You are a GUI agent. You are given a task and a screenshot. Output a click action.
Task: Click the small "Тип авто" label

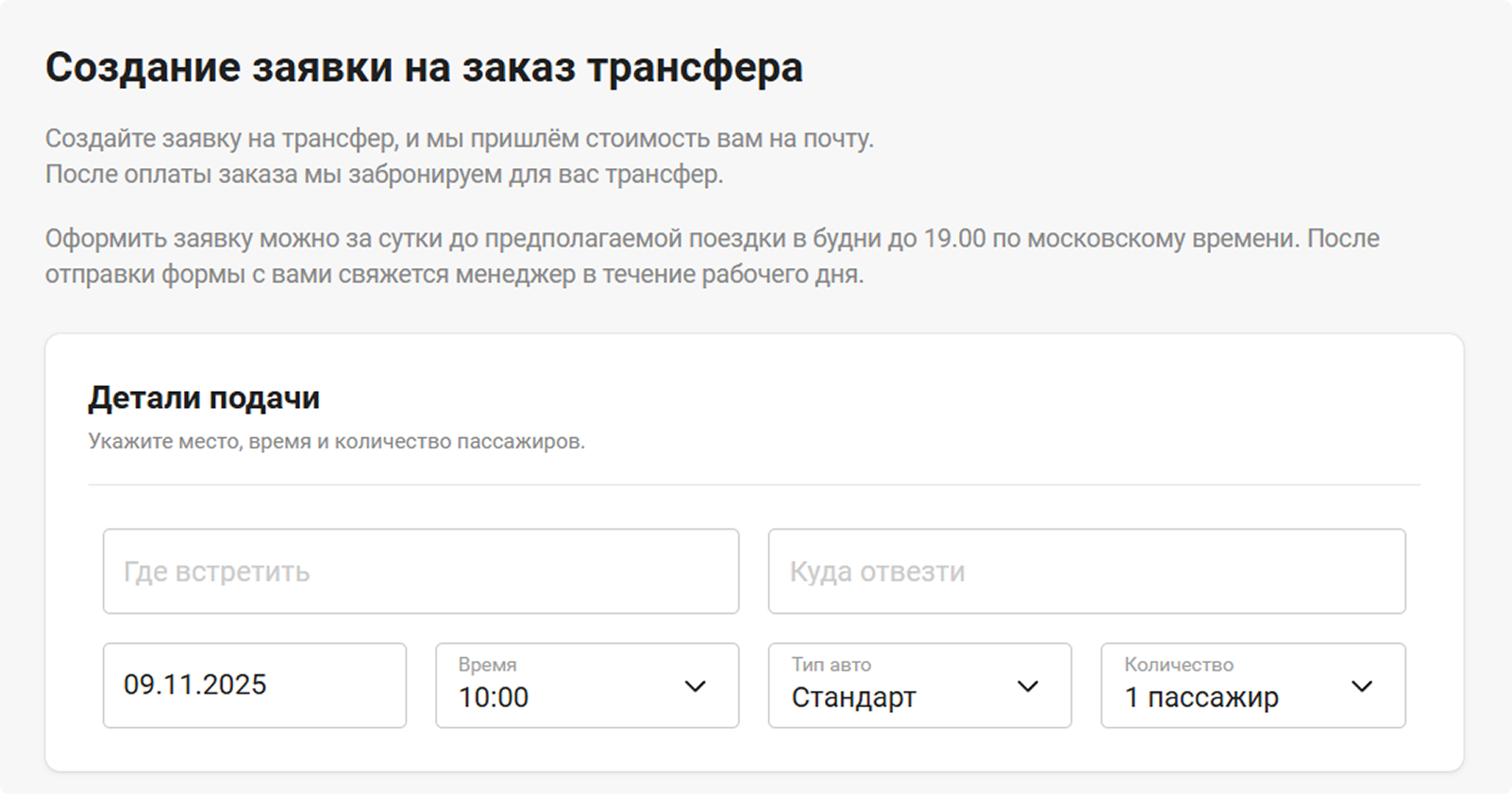831,665
